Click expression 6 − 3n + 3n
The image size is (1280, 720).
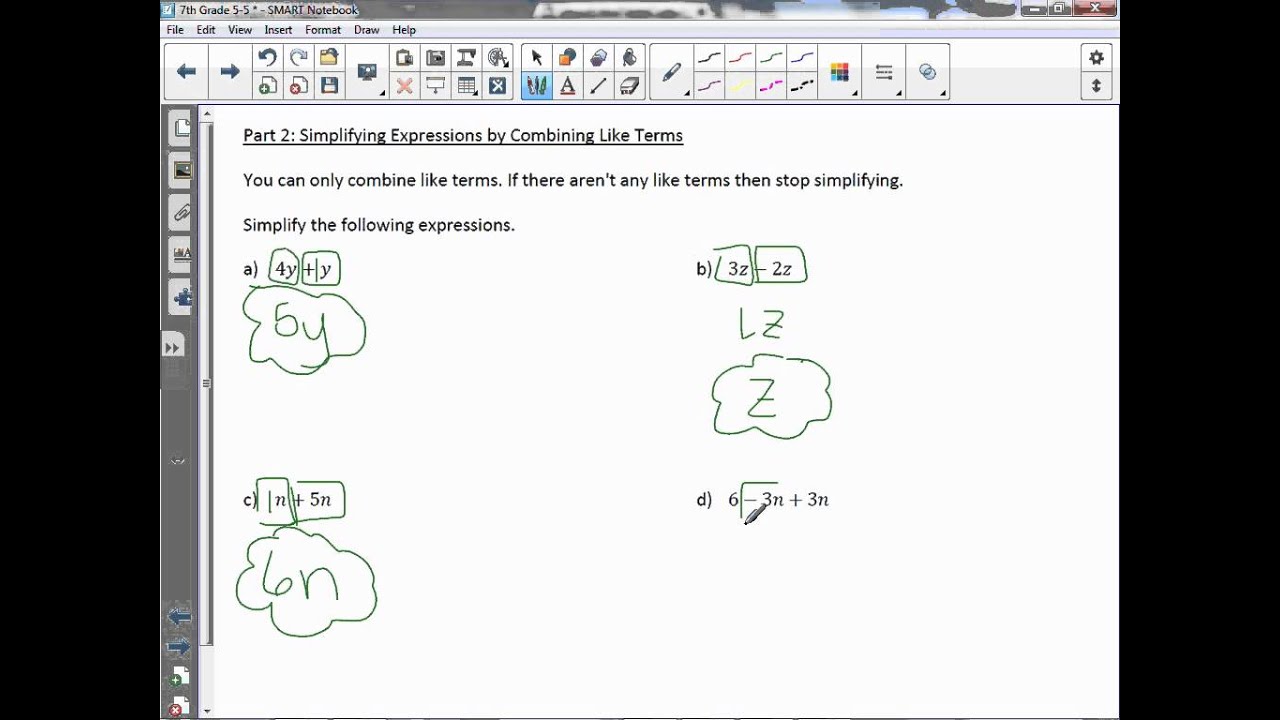point(779,500)
